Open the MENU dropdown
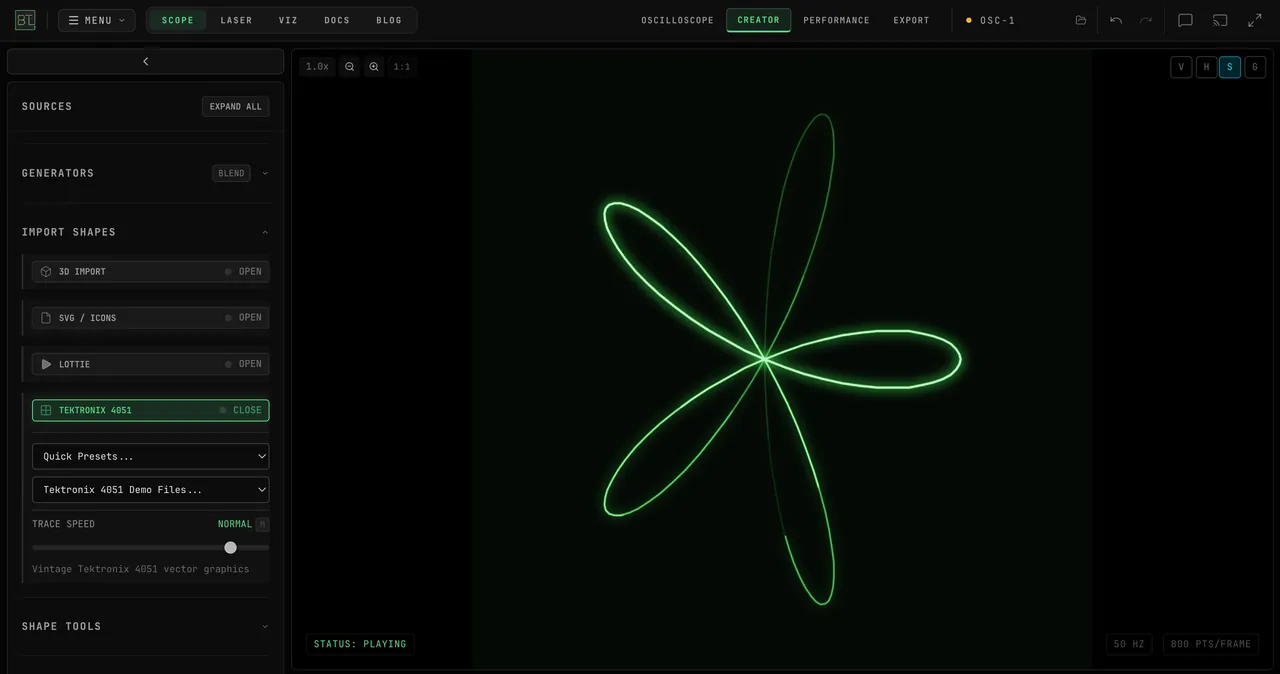This screenshot has height=674, width=1280. point(97,20)
